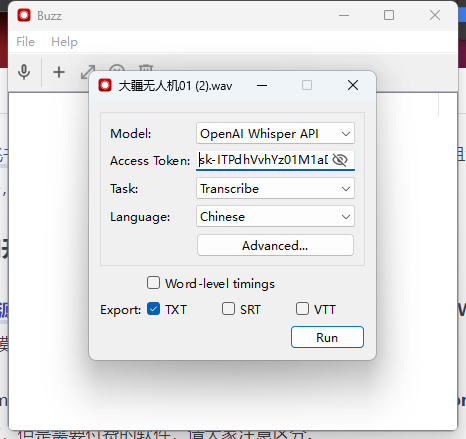This screenshot has width=466, height=439.
Task: Open the Language dropdown showing Chinese
Action: coord(275,216)
